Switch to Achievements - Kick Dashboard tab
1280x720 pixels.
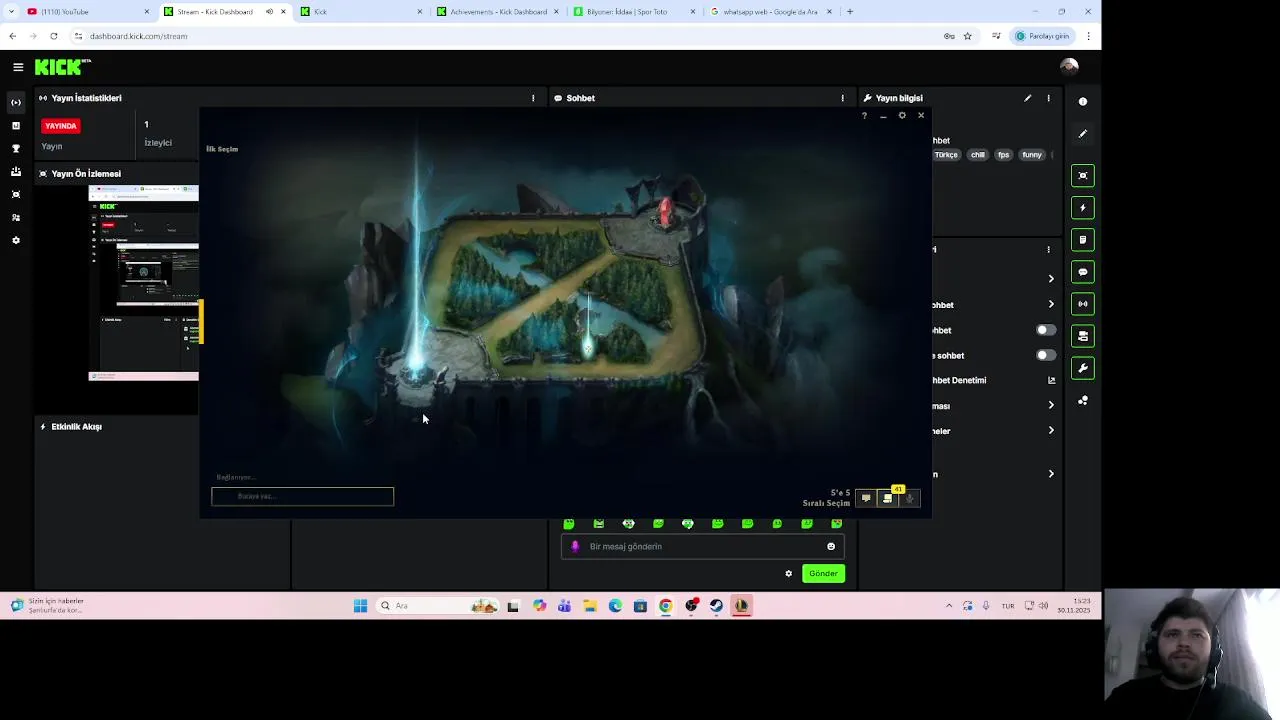pos(498,12)
